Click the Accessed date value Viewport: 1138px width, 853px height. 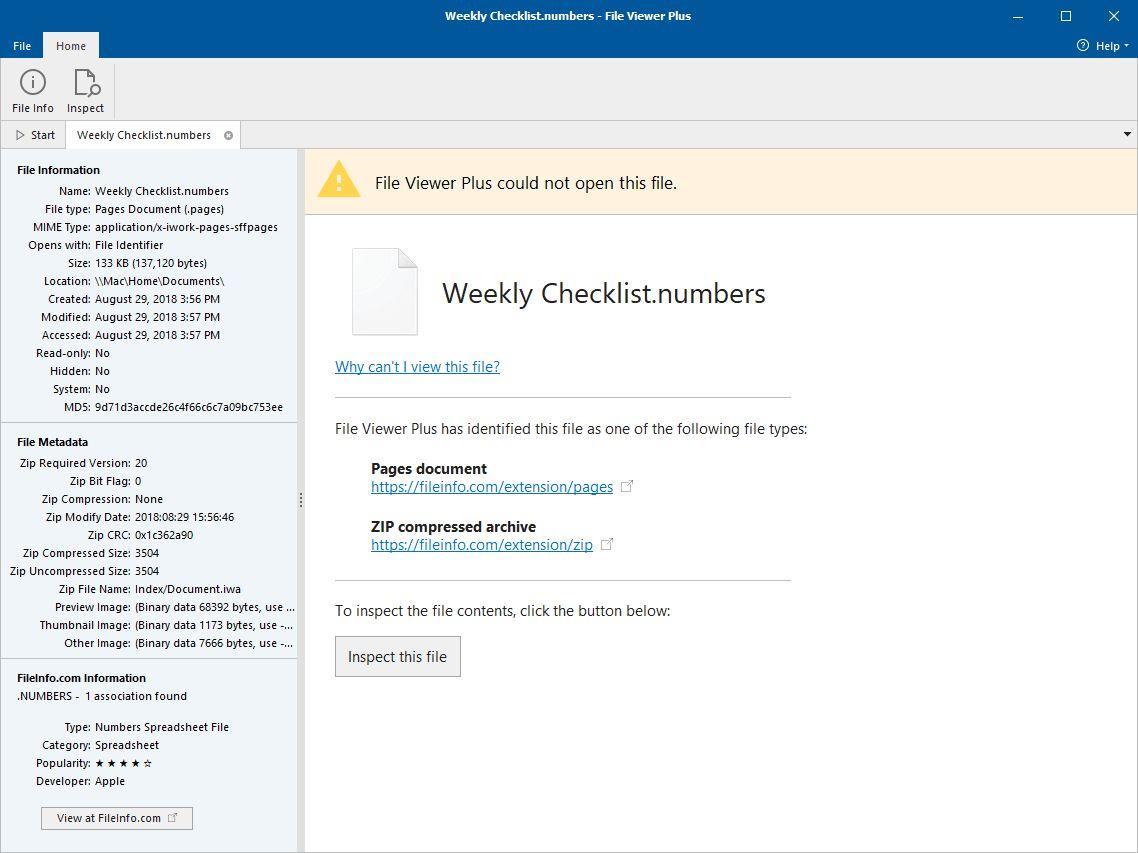[157, 335]
